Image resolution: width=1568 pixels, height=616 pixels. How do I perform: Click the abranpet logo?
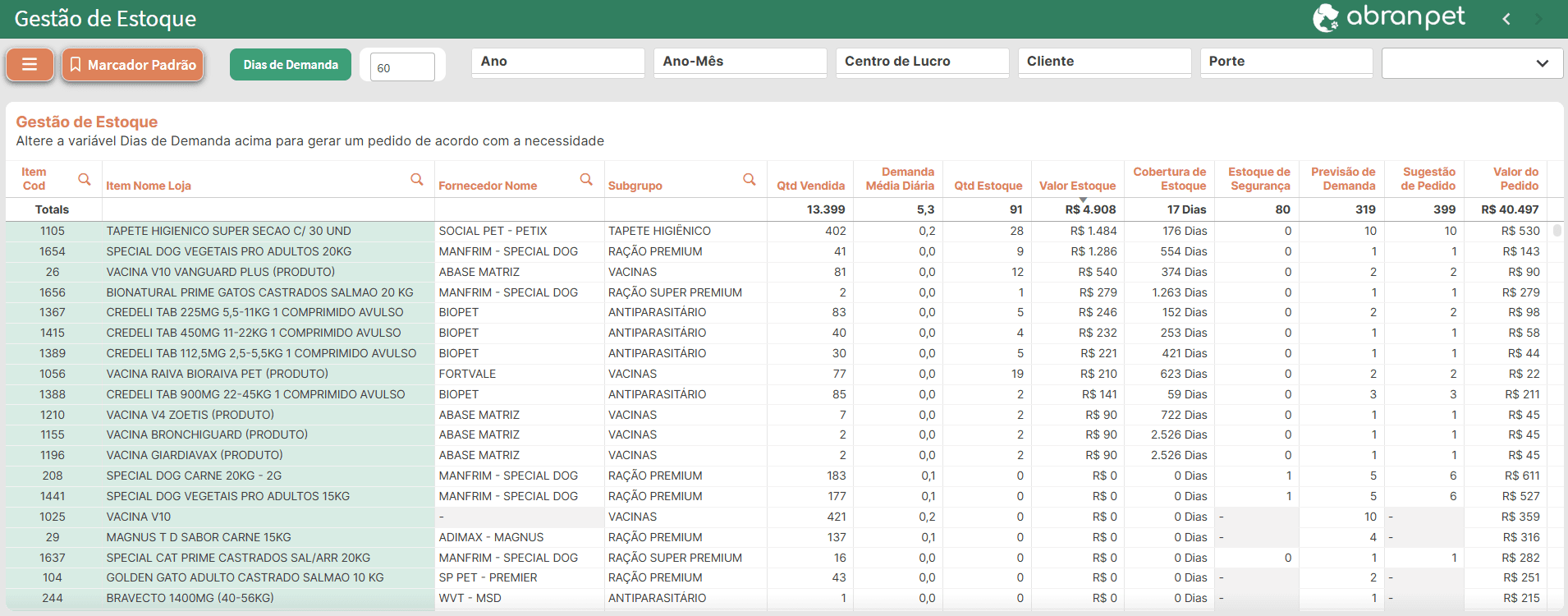click(x=1389, y=17)
